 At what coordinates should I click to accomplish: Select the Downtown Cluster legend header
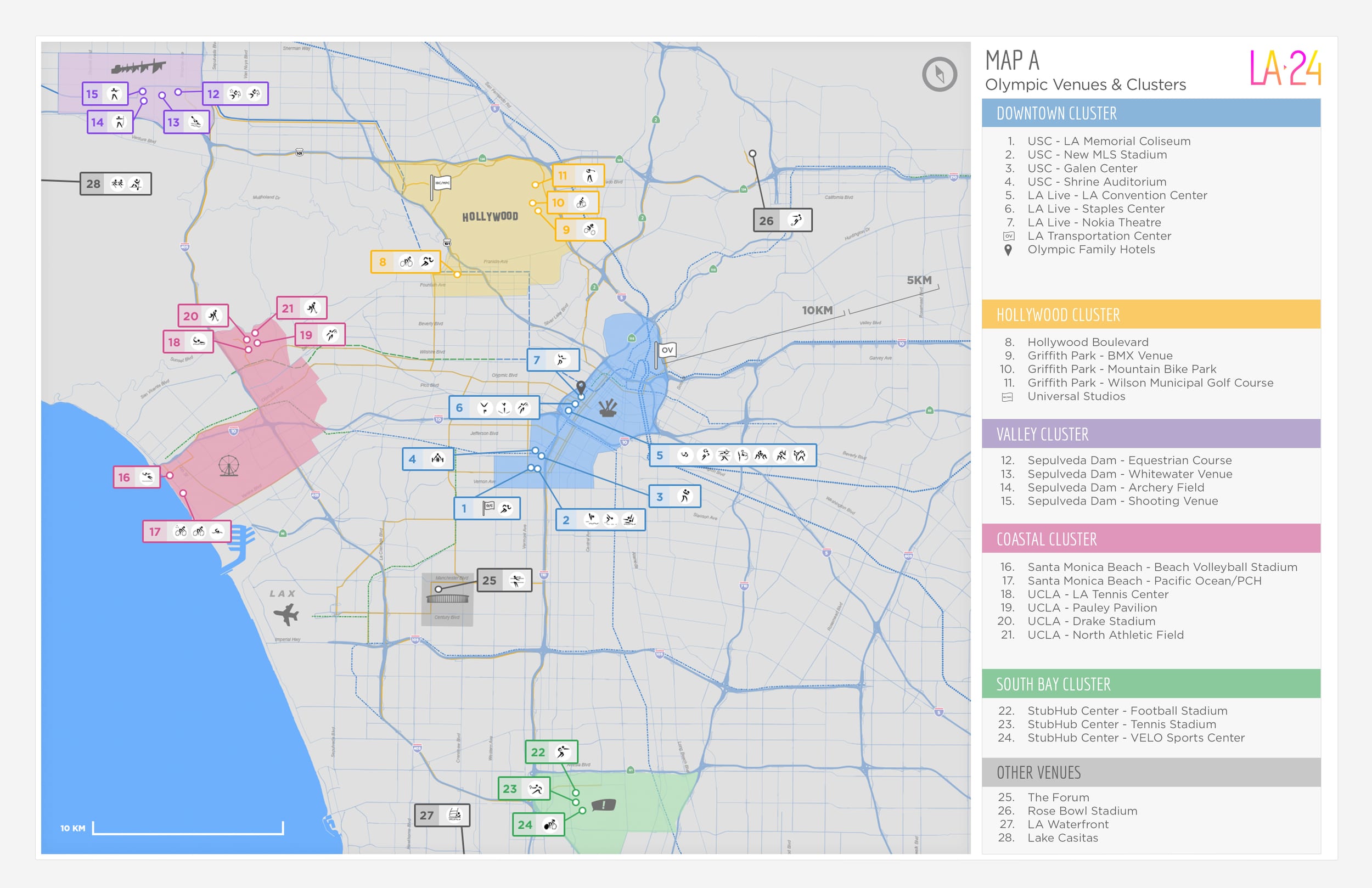[1151, 113]
